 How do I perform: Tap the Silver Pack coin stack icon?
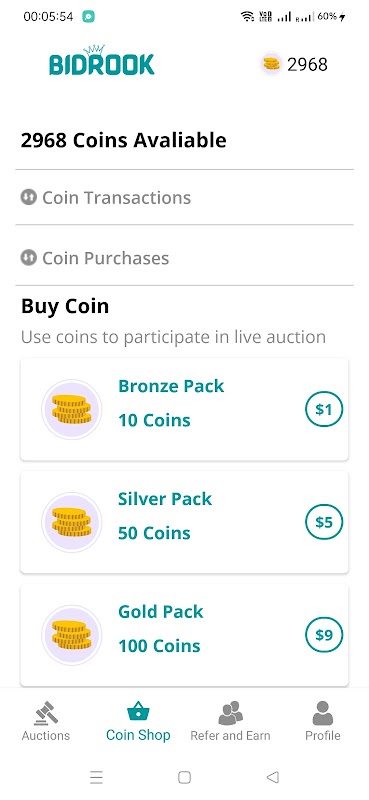[71, 522]
